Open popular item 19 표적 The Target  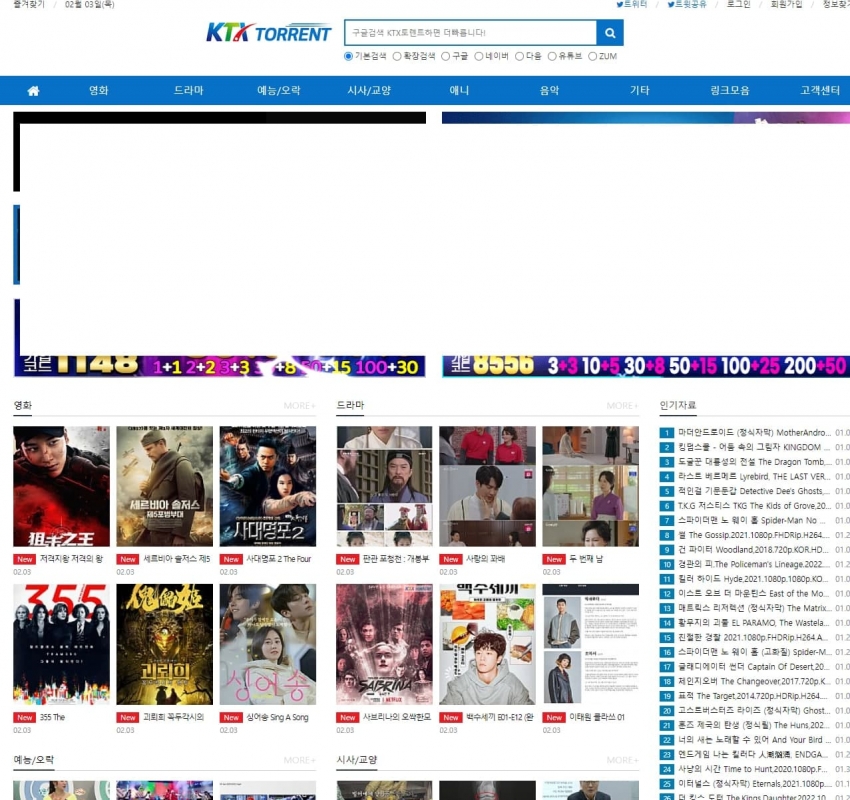tap(754, 696)
